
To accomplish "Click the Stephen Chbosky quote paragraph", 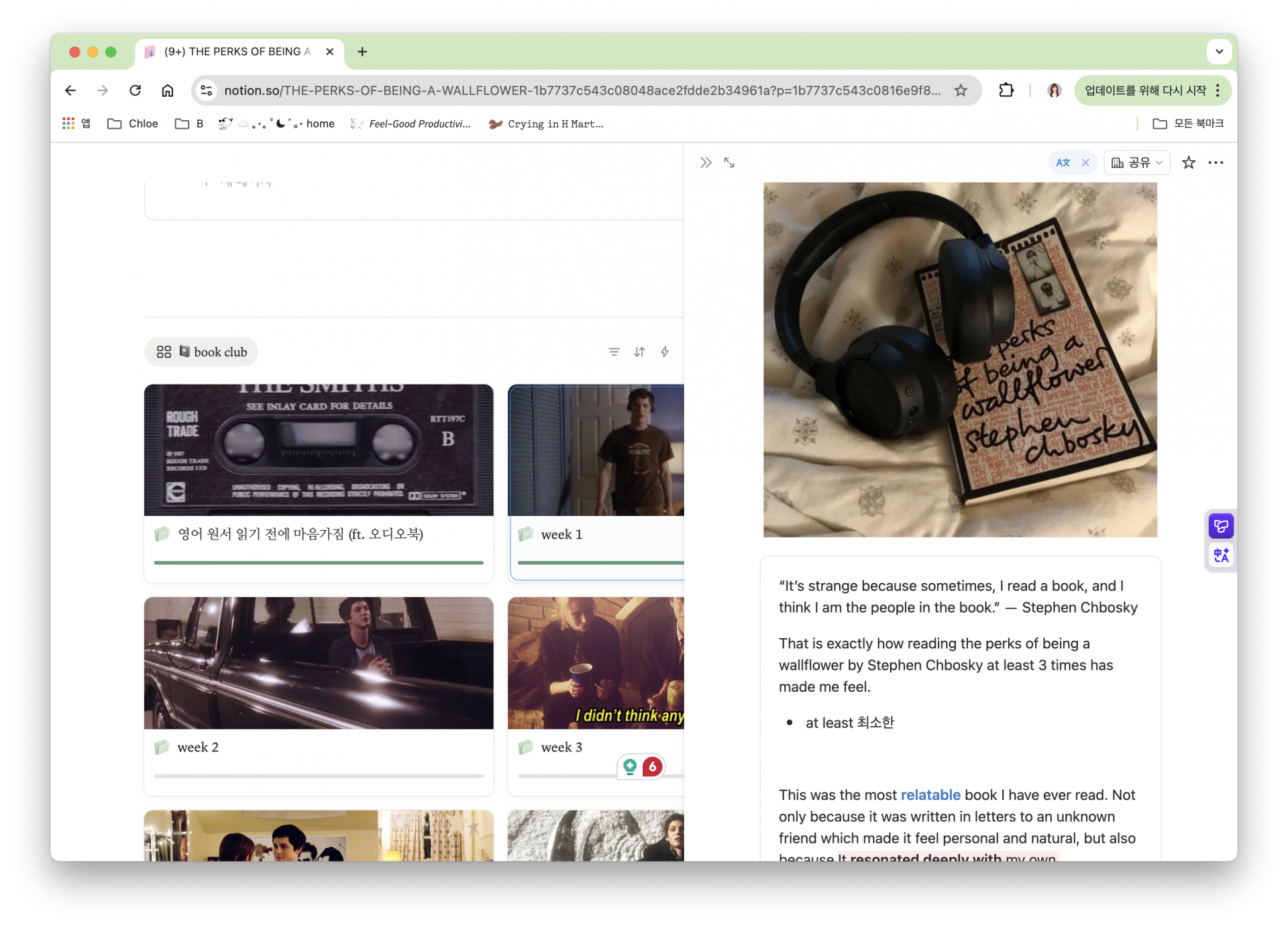I will [x=958, y=597].
